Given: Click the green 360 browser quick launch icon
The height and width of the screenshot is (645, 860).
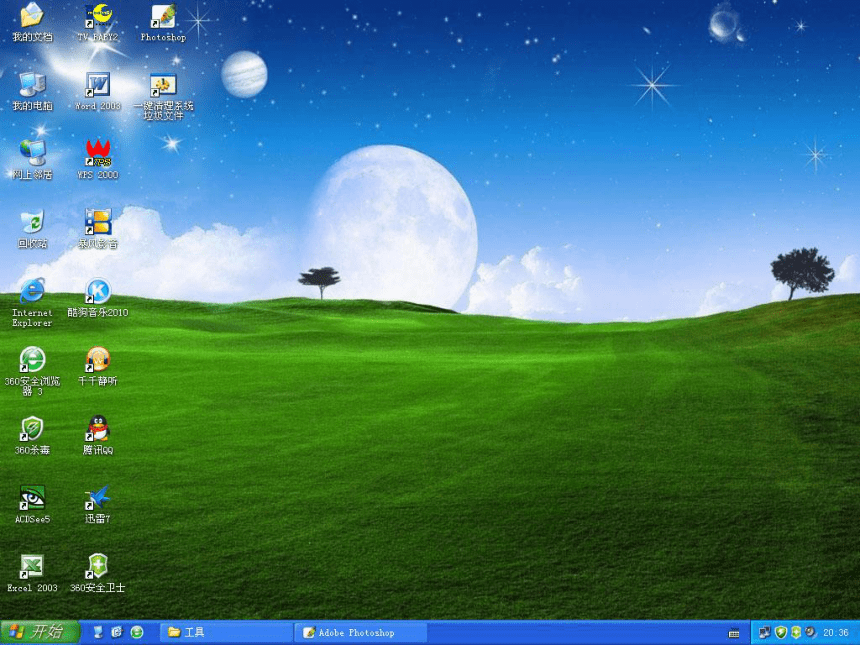Looking at the screenshot, I should click(x=137, y=632).
